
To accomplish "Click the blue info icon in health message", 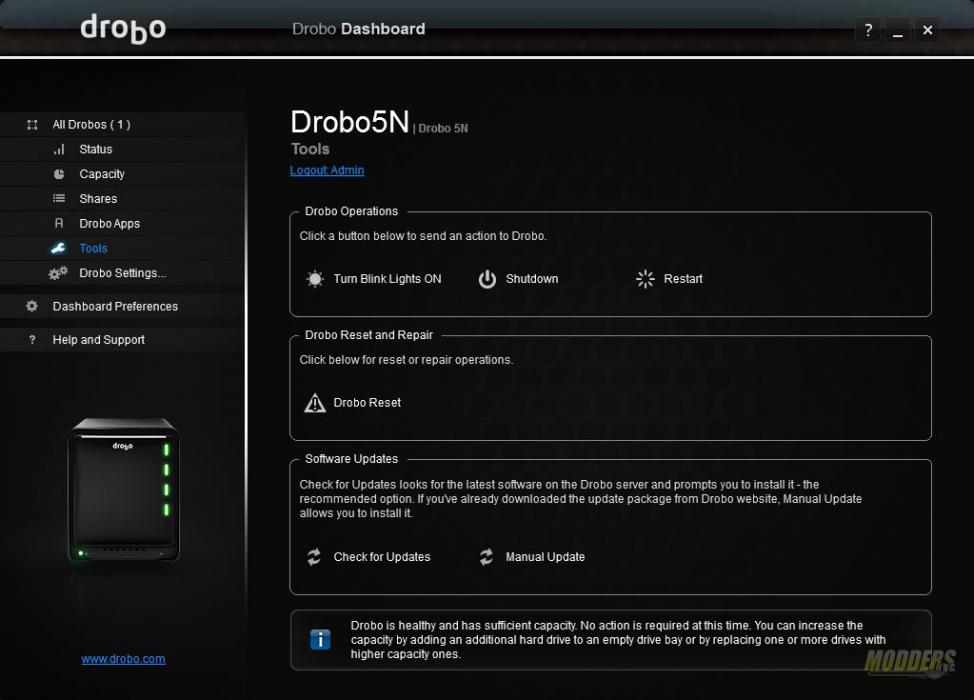I will pyautogui.click(x=319, y=639).
